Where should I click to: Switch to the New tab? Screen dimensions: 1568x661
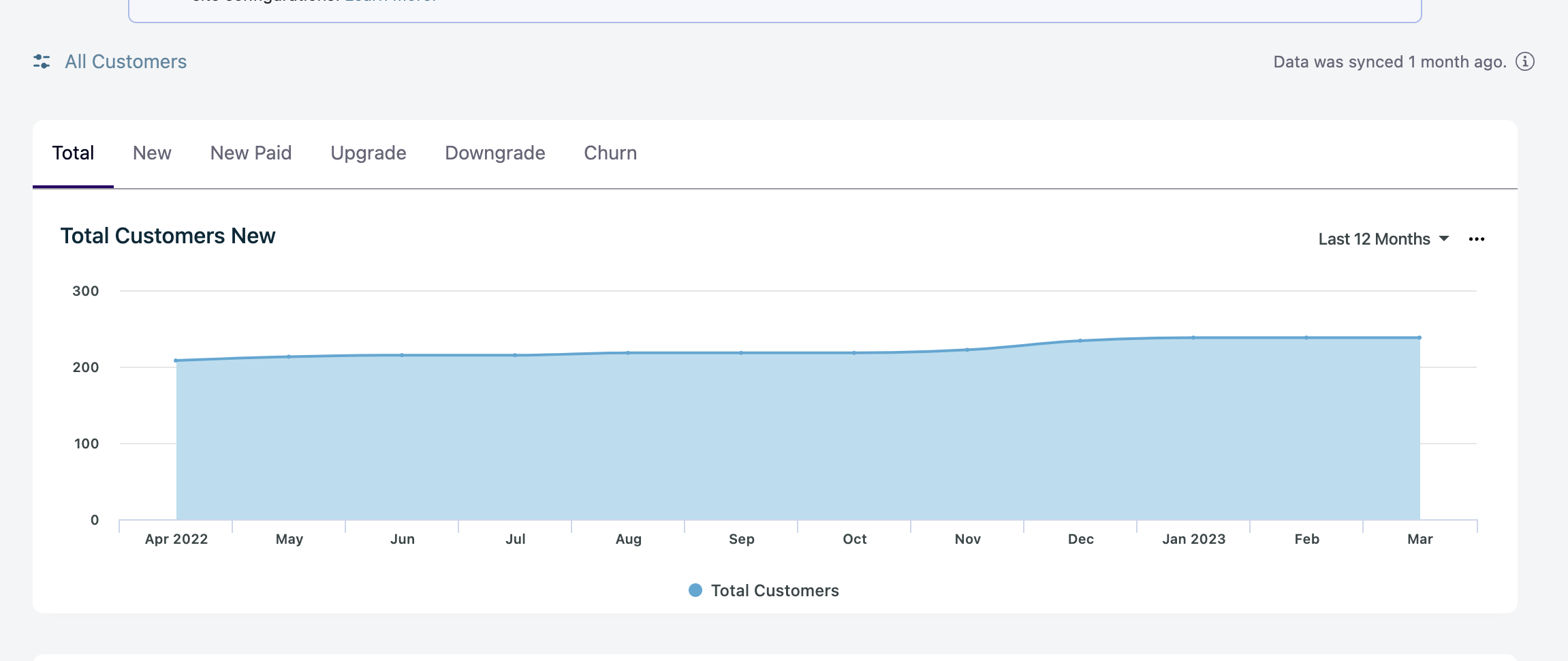[152, 153]
